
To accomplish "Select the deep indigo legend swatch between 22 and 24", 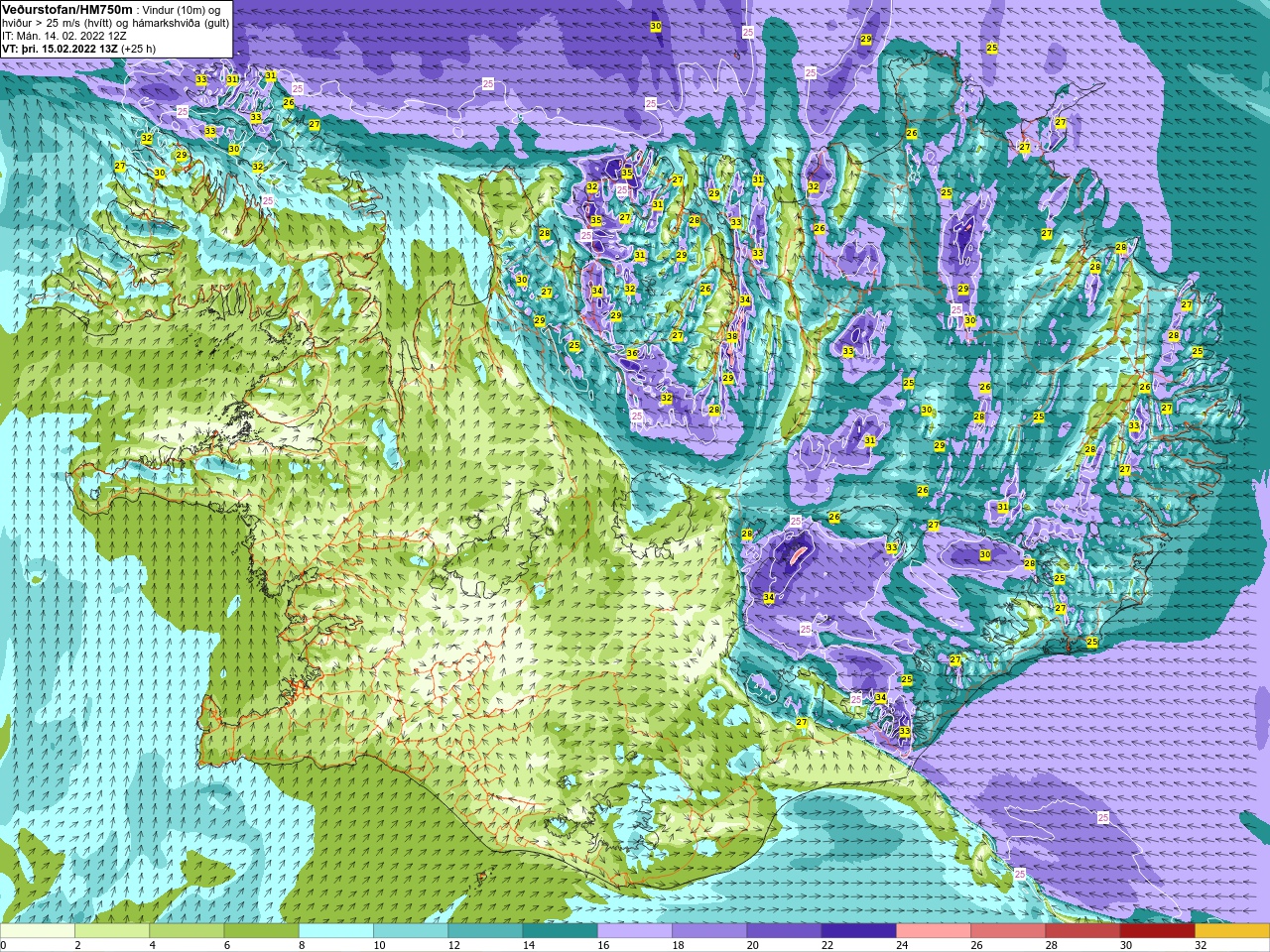I will coord(859,931).
